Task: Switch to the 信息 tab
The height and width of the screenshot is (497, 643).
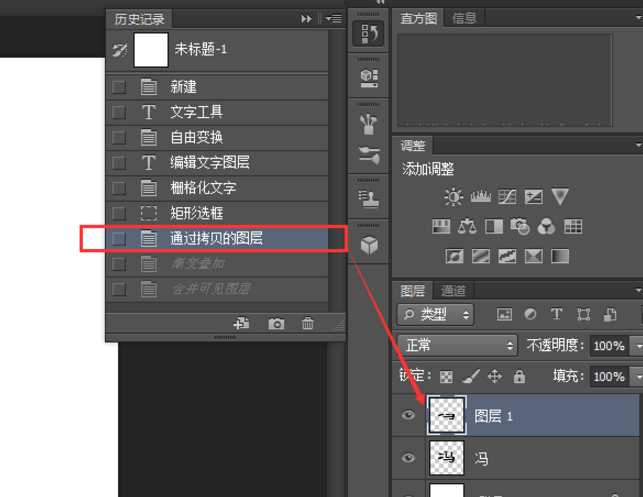Action: click(x=464, y=18)
